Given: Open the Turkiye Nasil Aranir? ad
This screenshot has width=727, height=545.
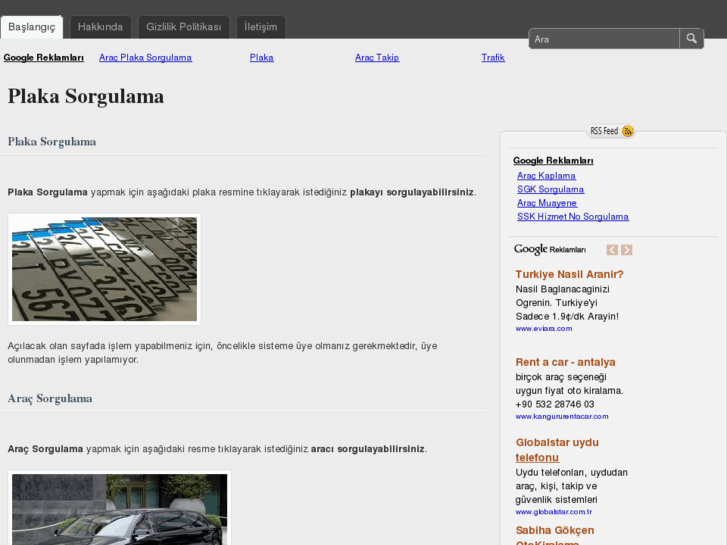Looking at the screenshot, I should click(x=569, y=274).
